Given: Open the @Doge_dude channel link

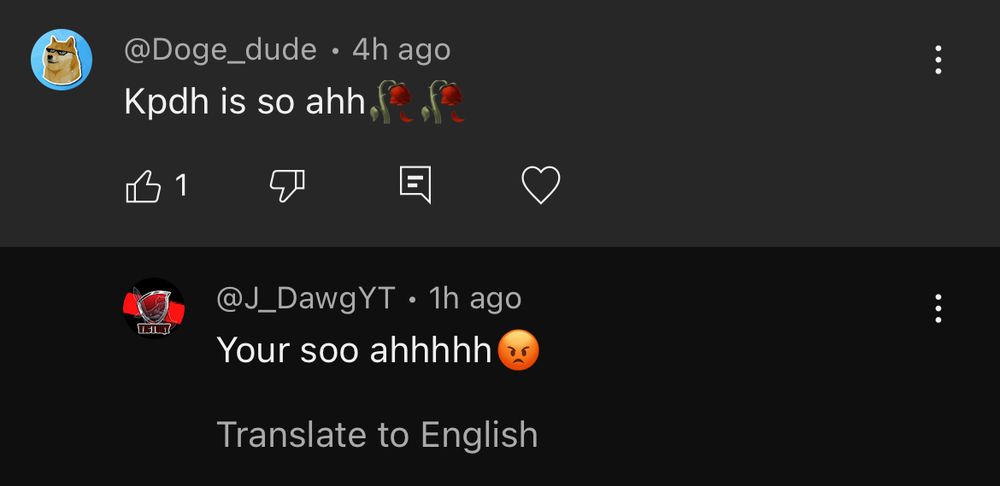Looking at the screenshot, I should 220,50.
